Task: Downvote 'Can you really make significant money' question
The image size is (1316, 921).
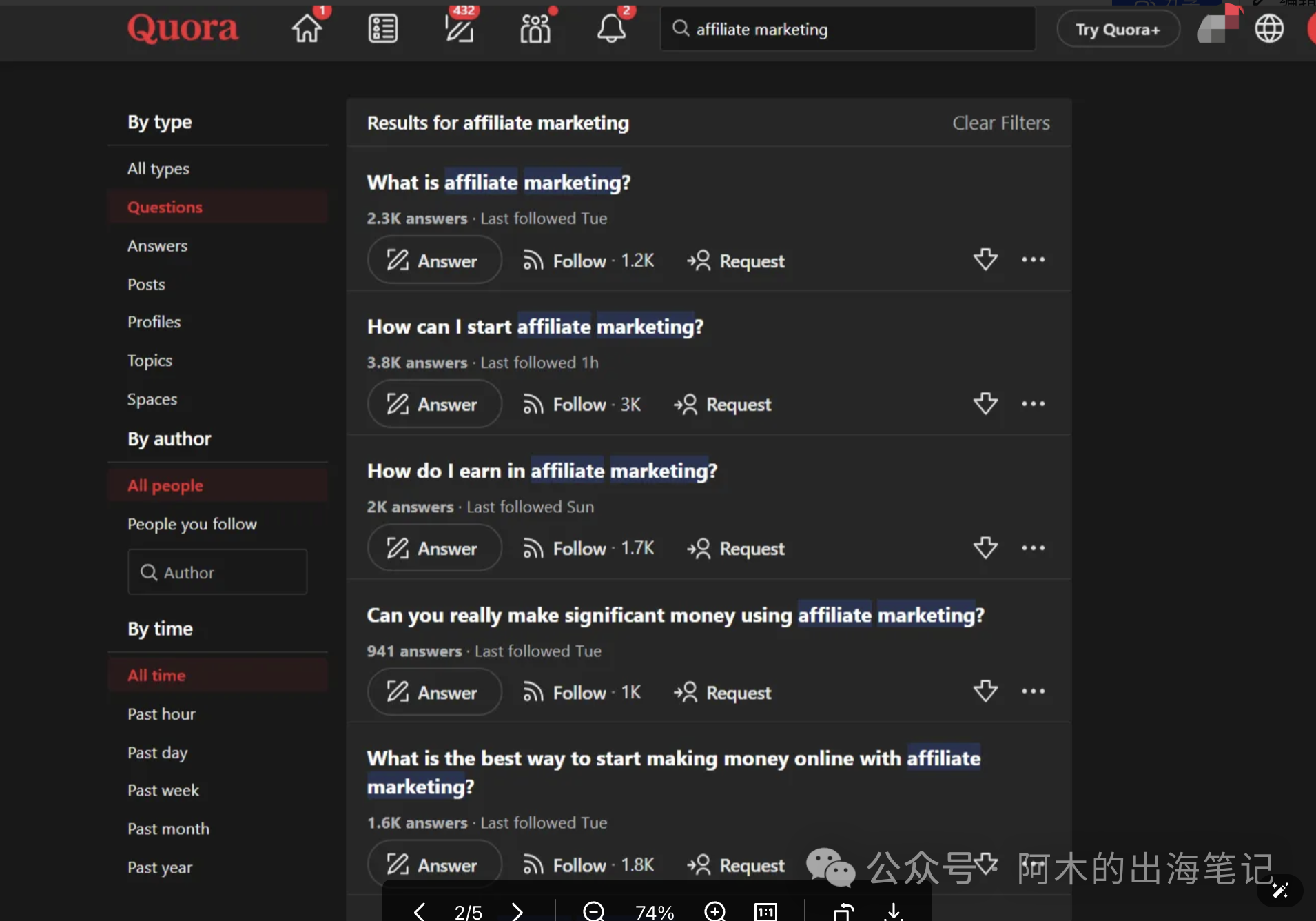Action: (985, 691)
